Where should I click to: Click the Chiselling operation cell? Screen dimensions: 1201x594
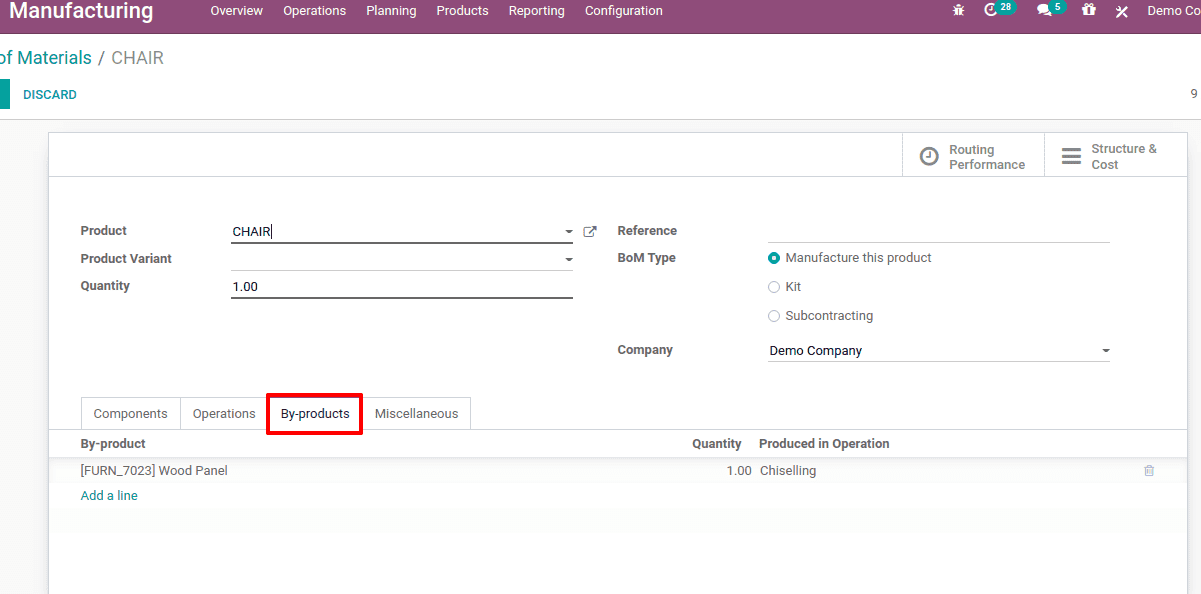pos(788,471)
